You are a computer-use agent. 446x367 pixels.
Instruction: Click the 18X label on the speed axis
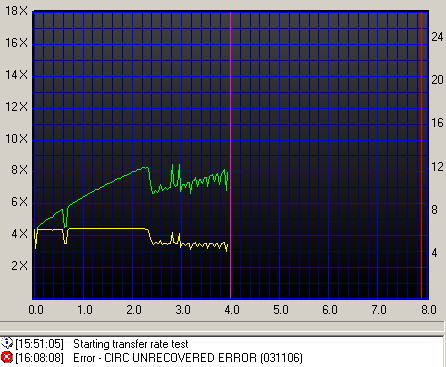(16, 11)
